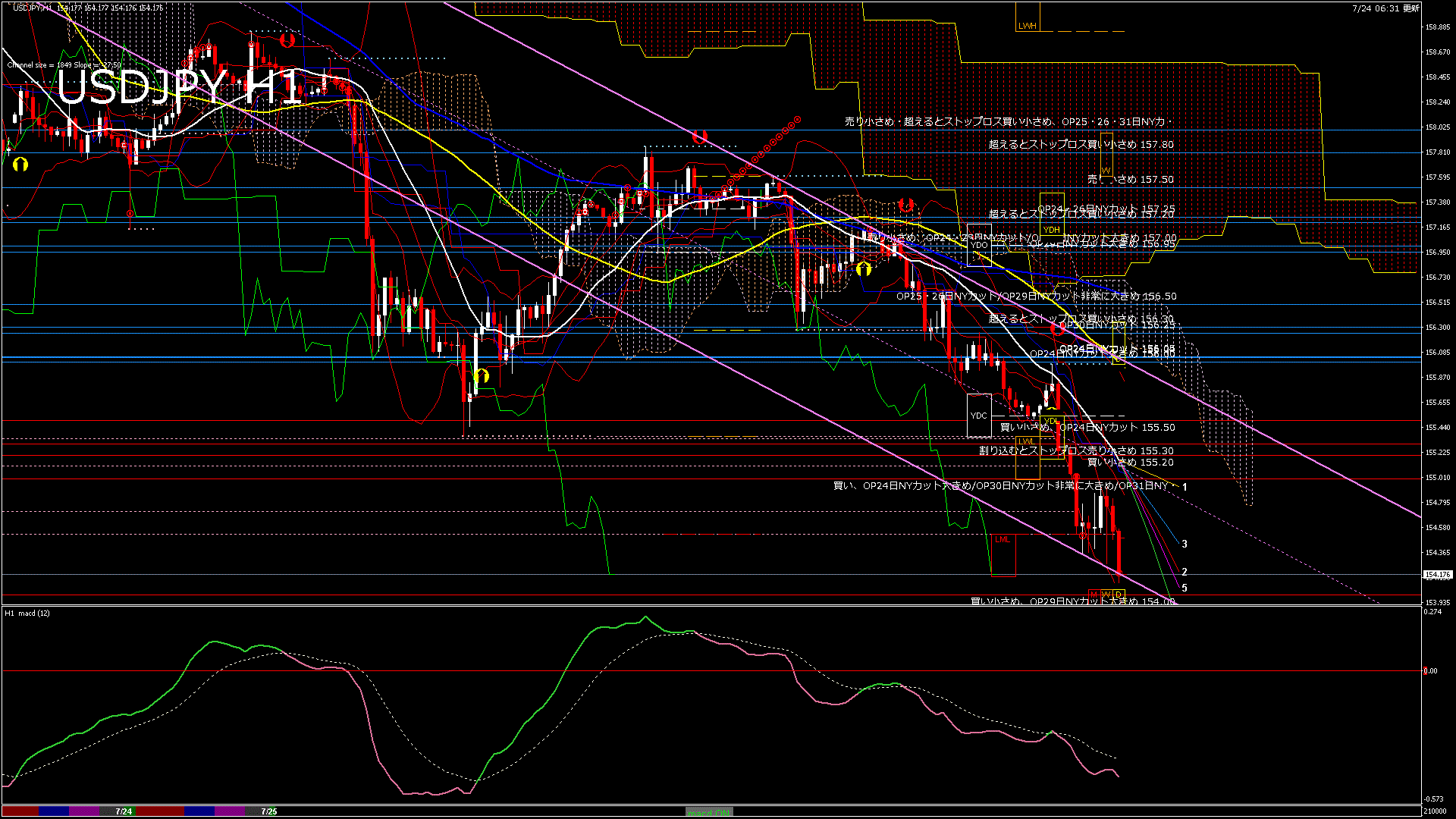Click the LWH marker at chart top
The image size is (1456, 819).
pos(1027,26)
